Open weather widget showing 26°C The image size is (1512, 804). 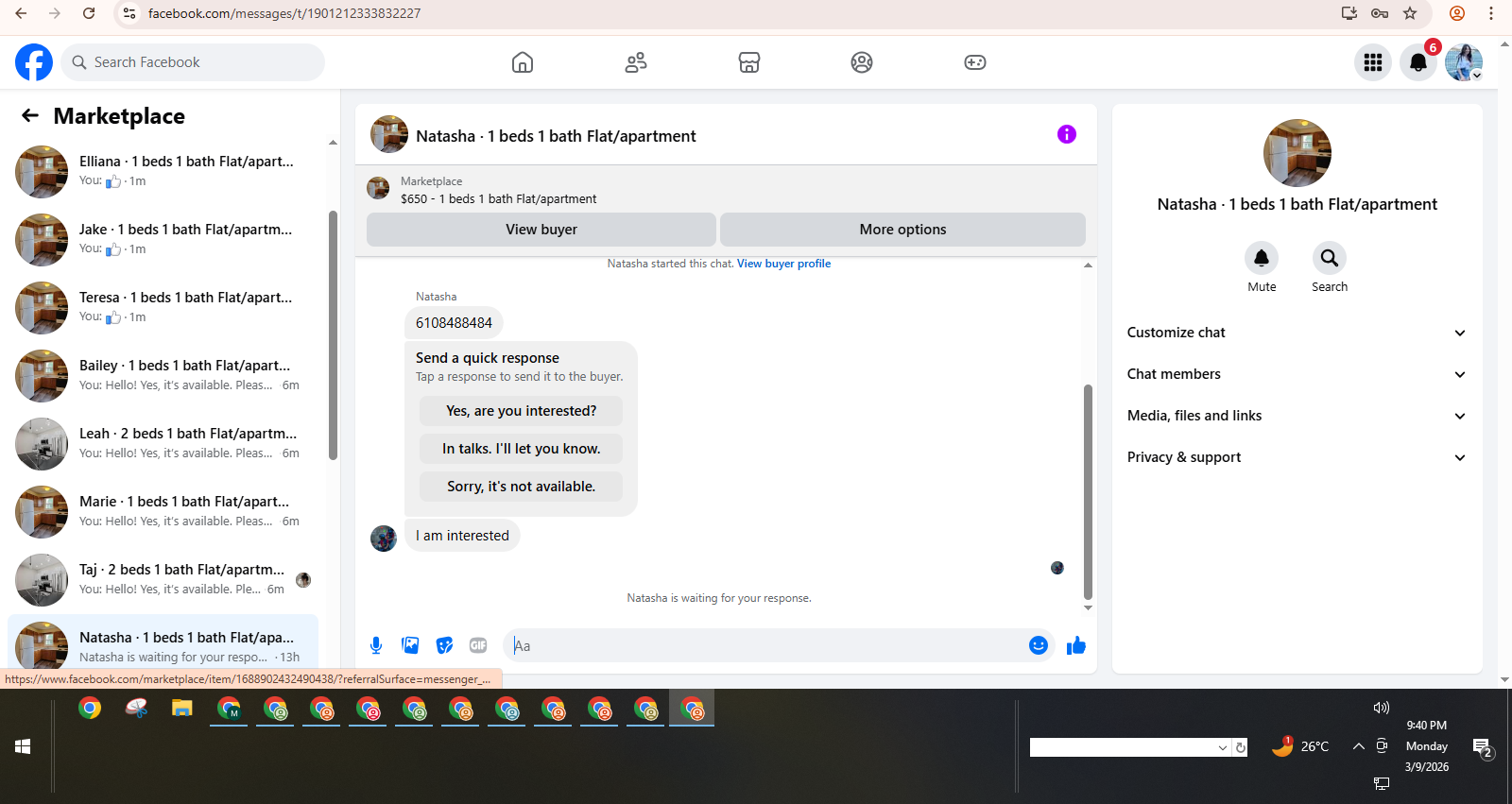point(1300,746)
